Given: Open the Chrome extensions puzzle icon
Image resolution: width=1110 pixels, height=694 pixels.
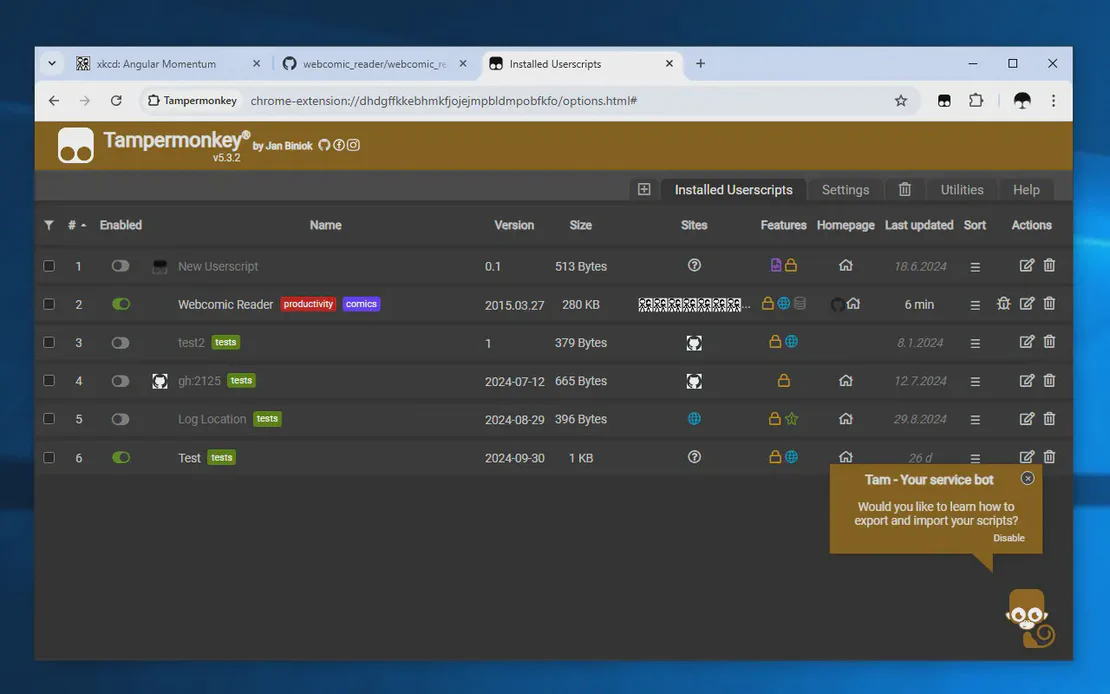Looking at the screenshot, I should click(x=976, y=101).
